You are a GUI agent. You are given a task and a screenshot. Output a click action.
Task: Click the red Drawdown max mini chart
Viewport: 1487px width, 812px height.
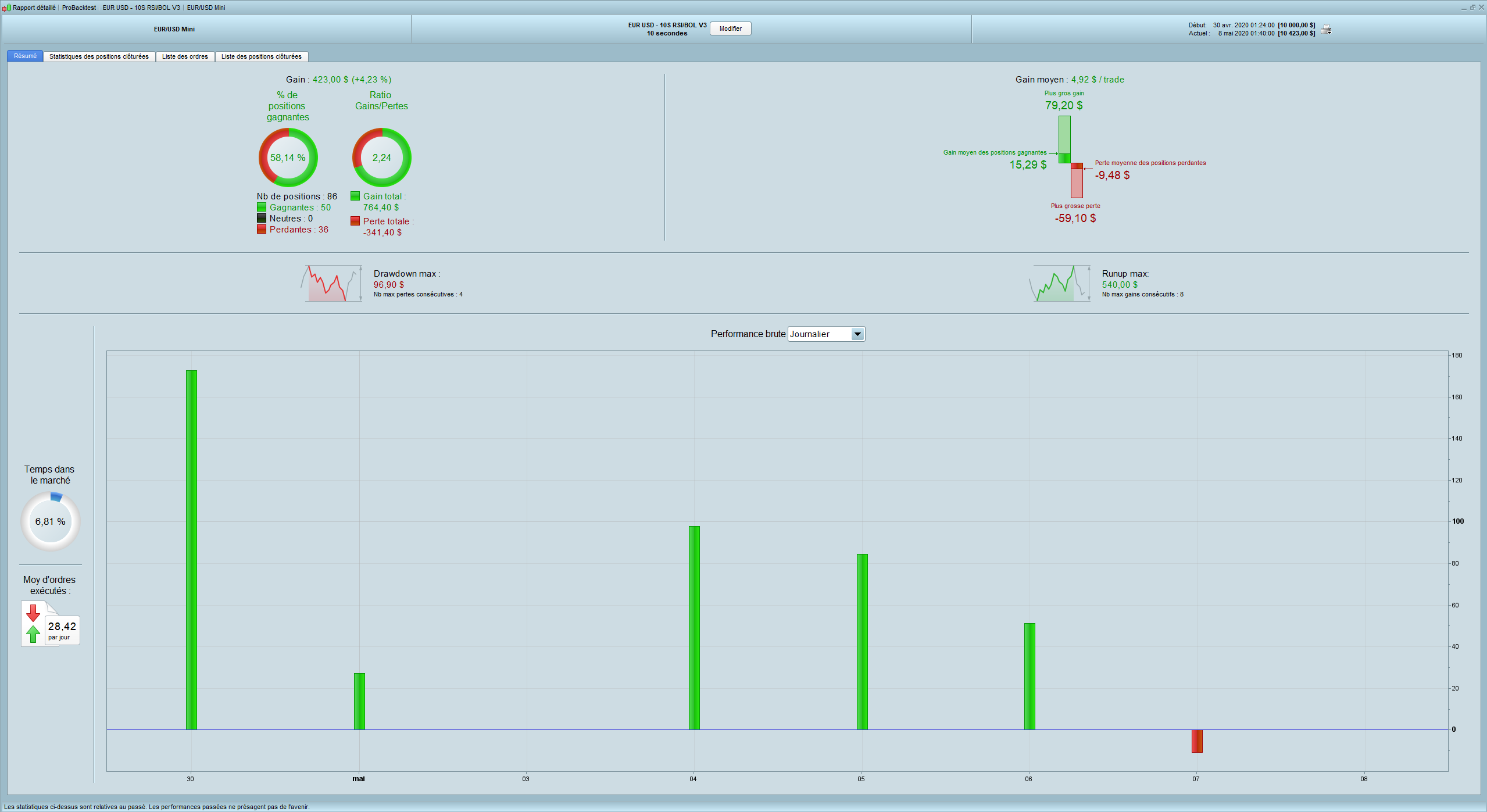pos(331,284)
